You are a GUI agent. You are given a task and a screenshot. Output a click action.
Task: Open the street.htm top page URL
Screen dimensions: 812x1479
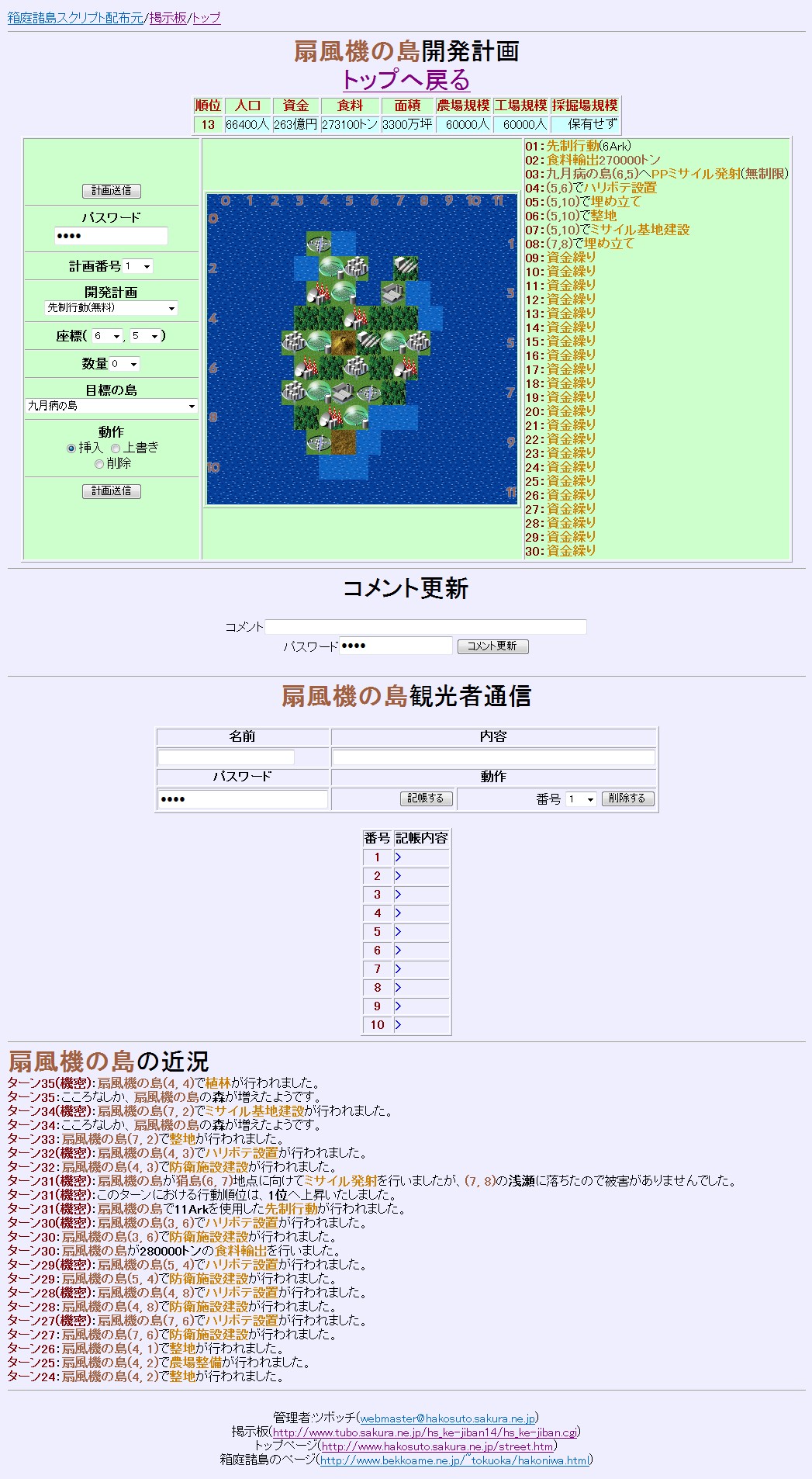click(x=437, y=1446)
